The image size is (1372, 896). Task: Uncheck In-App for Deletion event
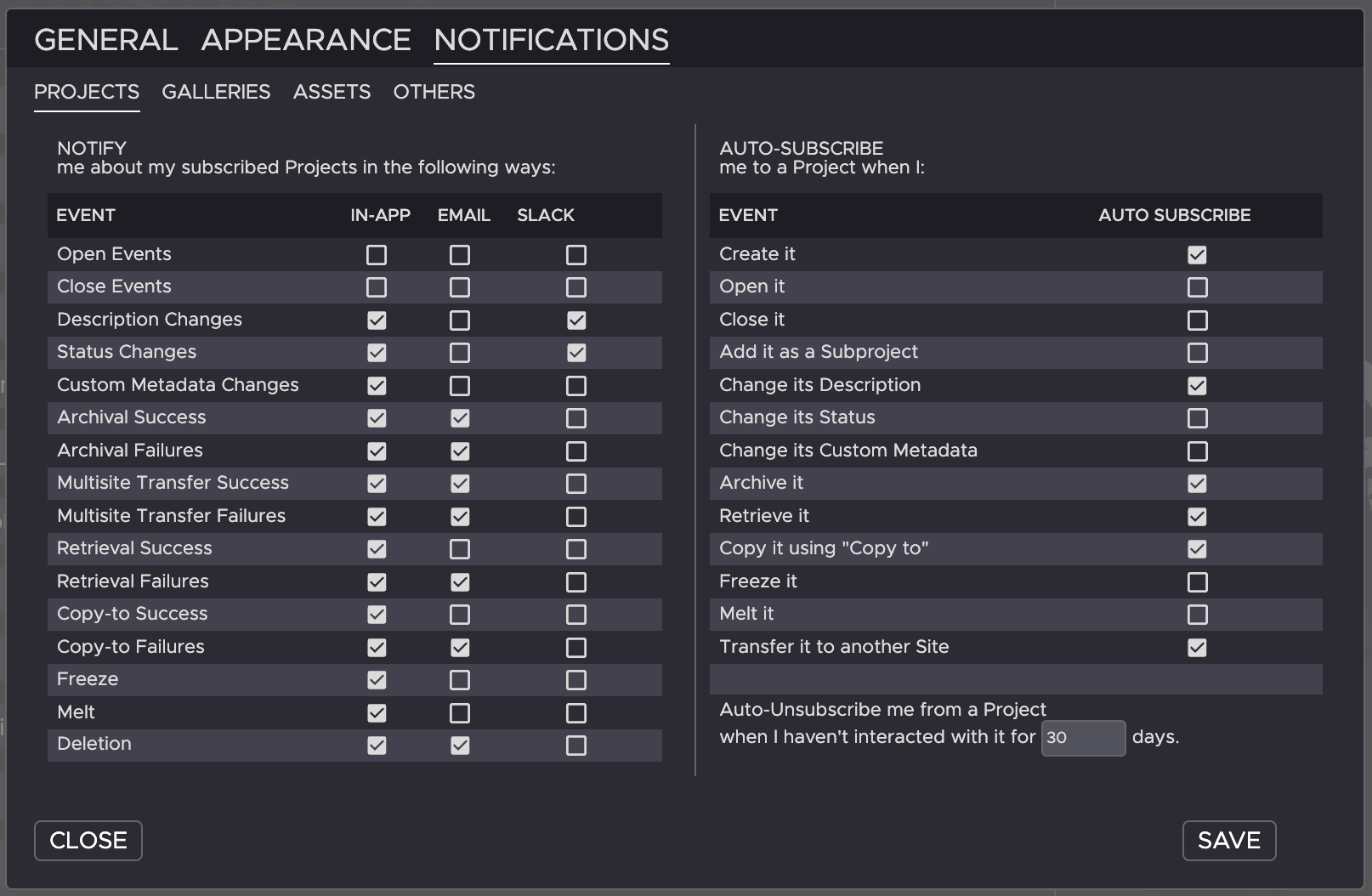coord(377,746)
